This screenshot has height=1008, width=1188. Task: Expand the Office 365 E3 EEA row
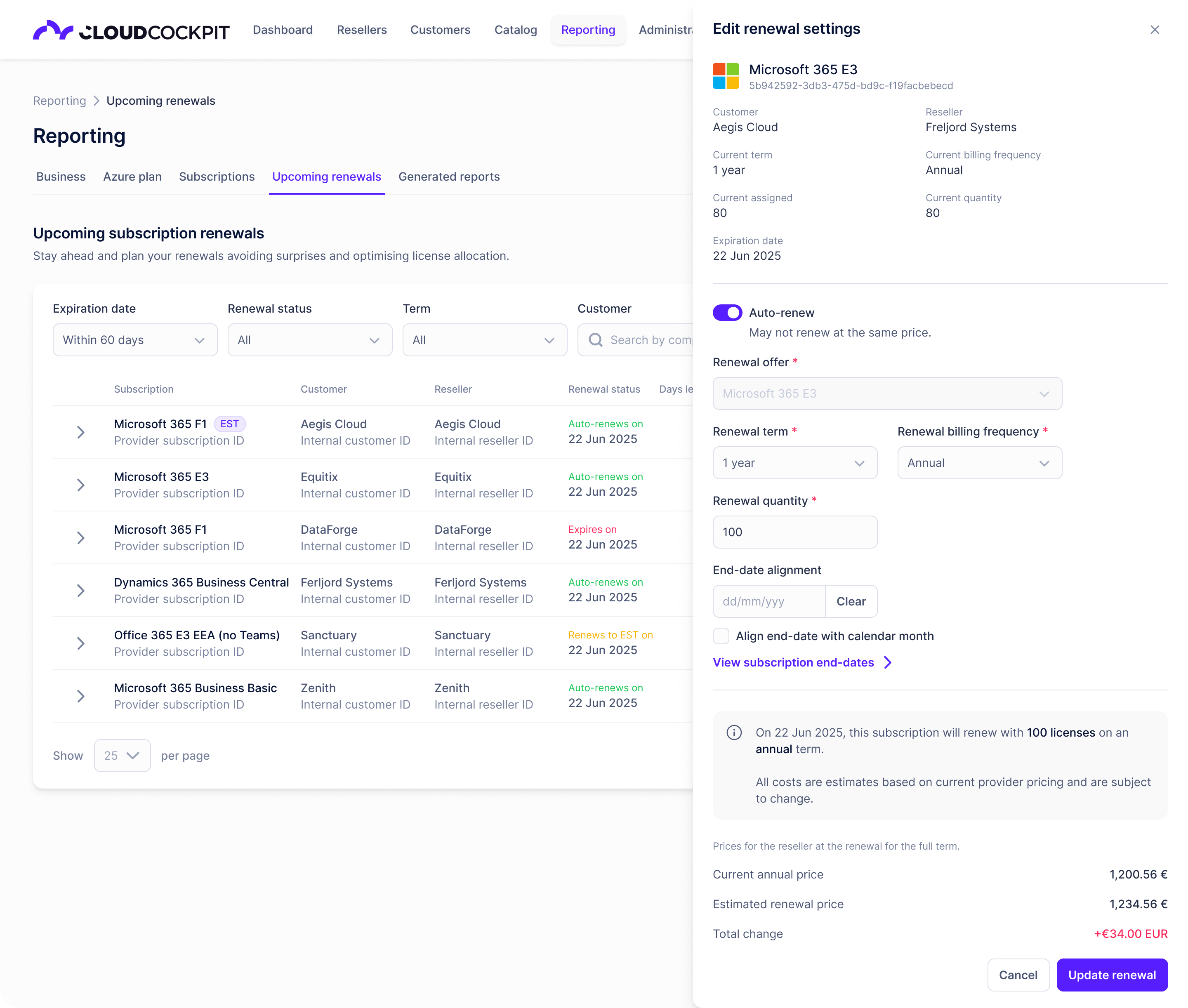click(x=80, y=643)
